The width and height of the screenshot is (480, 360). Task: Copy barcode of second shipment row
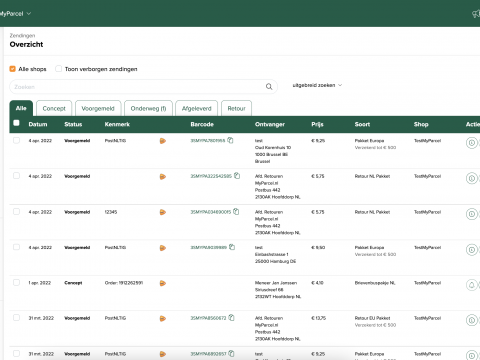(237, 176)
